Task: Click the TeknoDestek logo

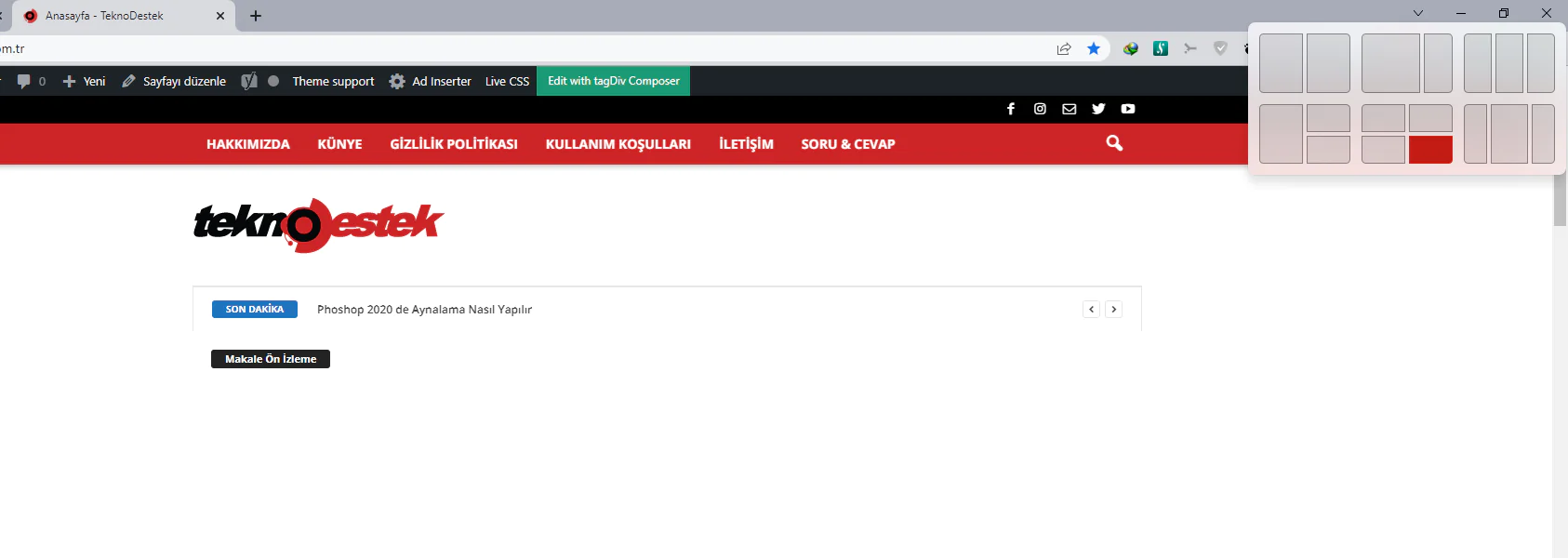Action: 319,224
